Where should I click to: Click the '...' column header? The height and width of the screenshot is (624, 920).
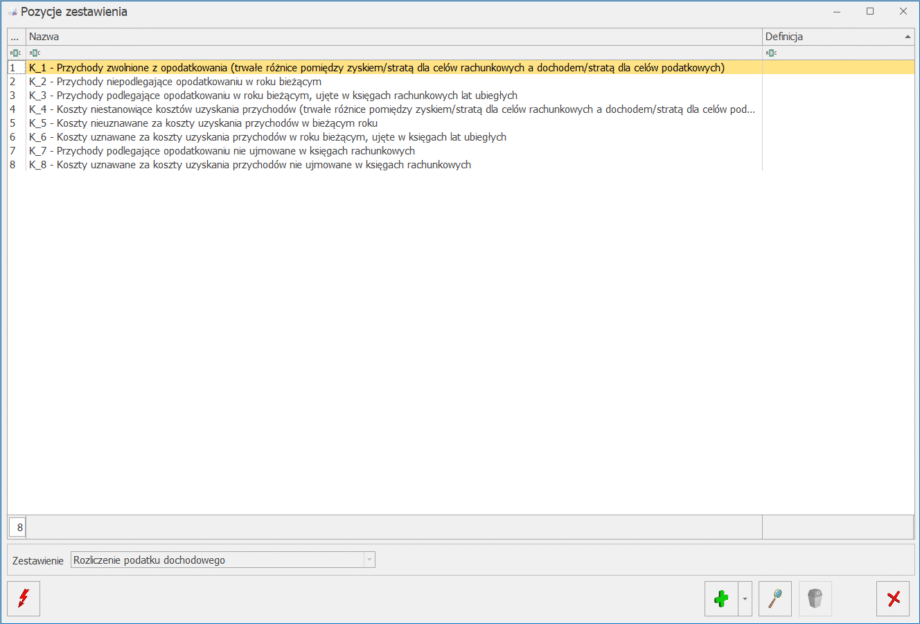(16, 36)
